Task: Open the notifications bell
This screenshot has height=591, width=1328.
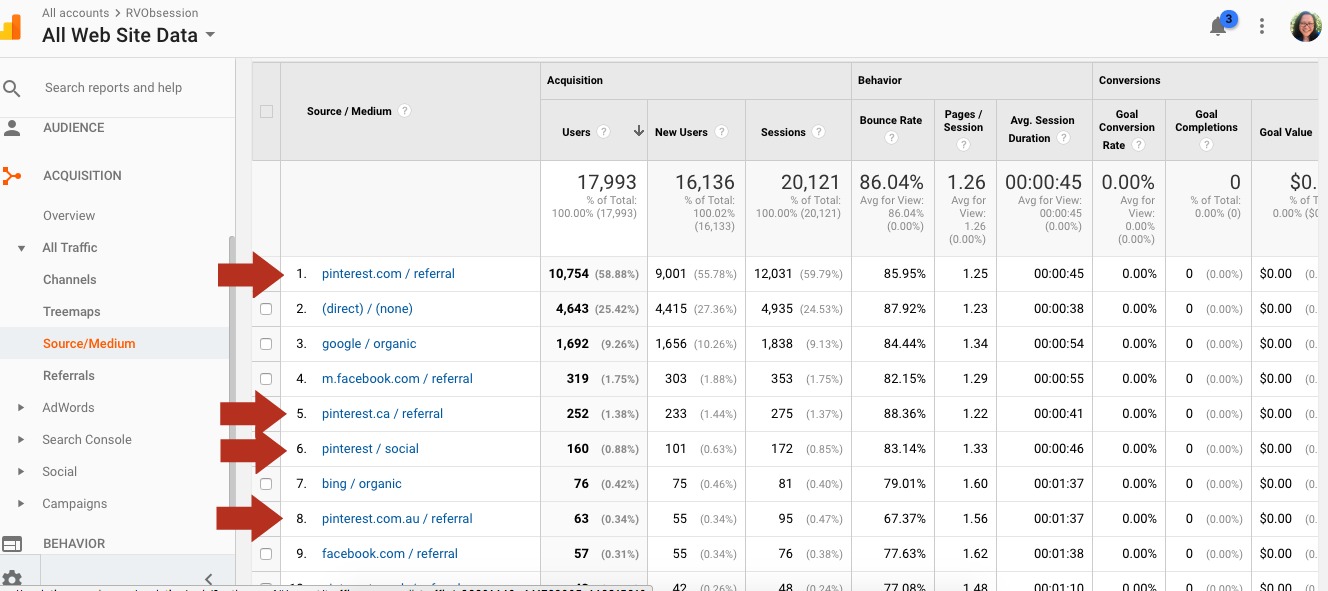Action: point(1218,27)
